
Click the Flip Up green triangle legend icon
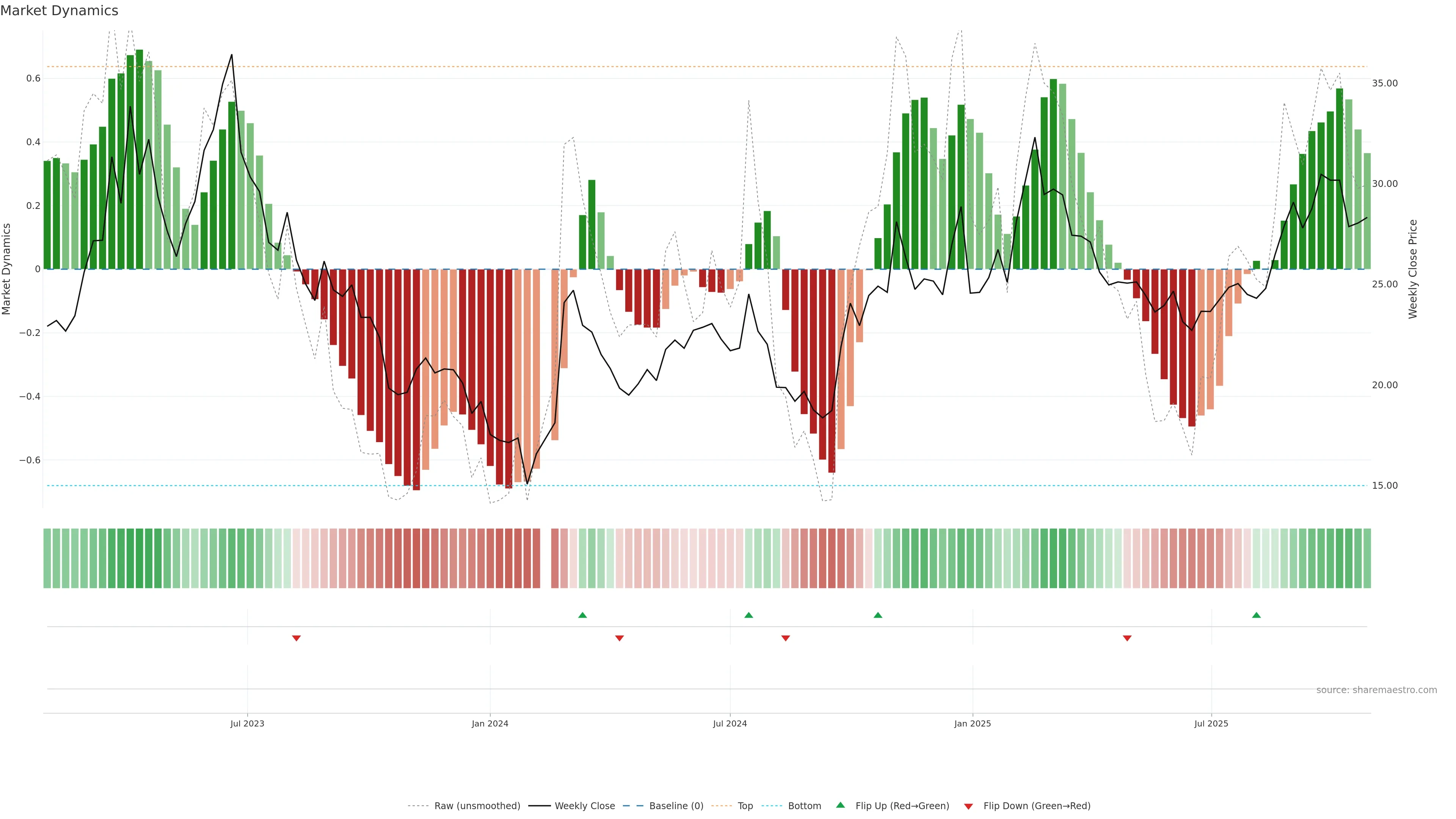click(841, 805)
